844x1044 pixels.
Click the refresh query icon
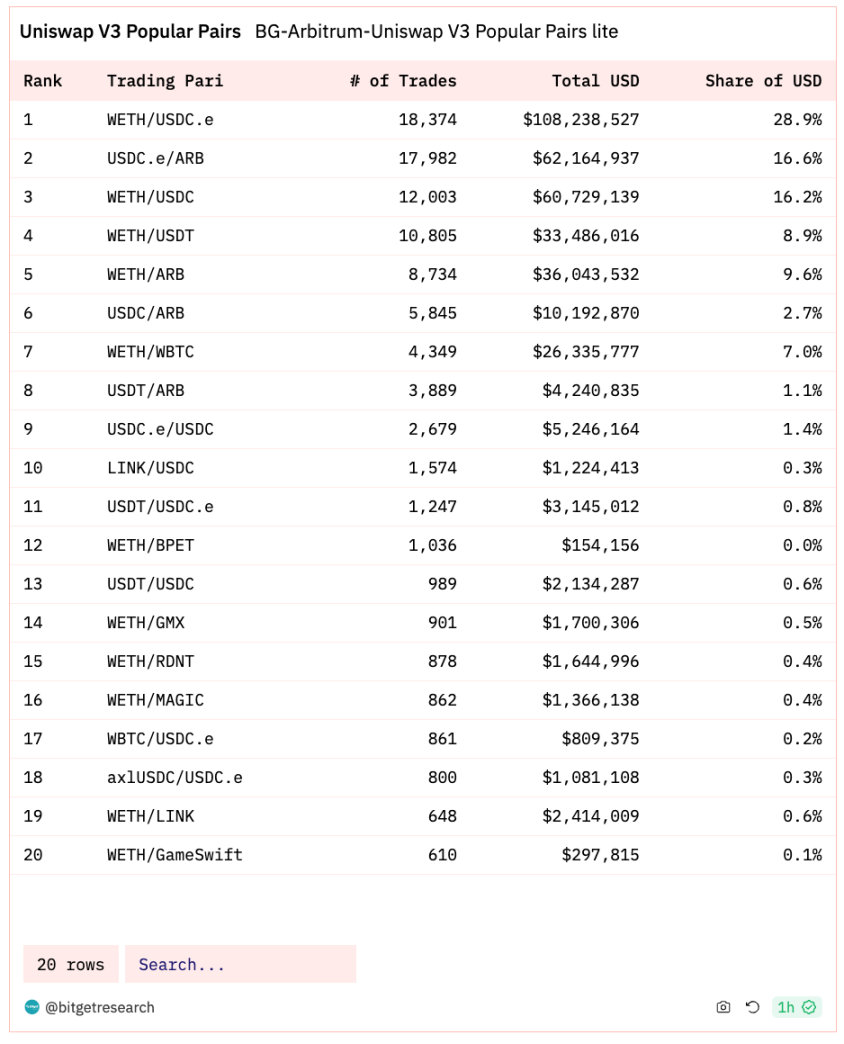752,1007
